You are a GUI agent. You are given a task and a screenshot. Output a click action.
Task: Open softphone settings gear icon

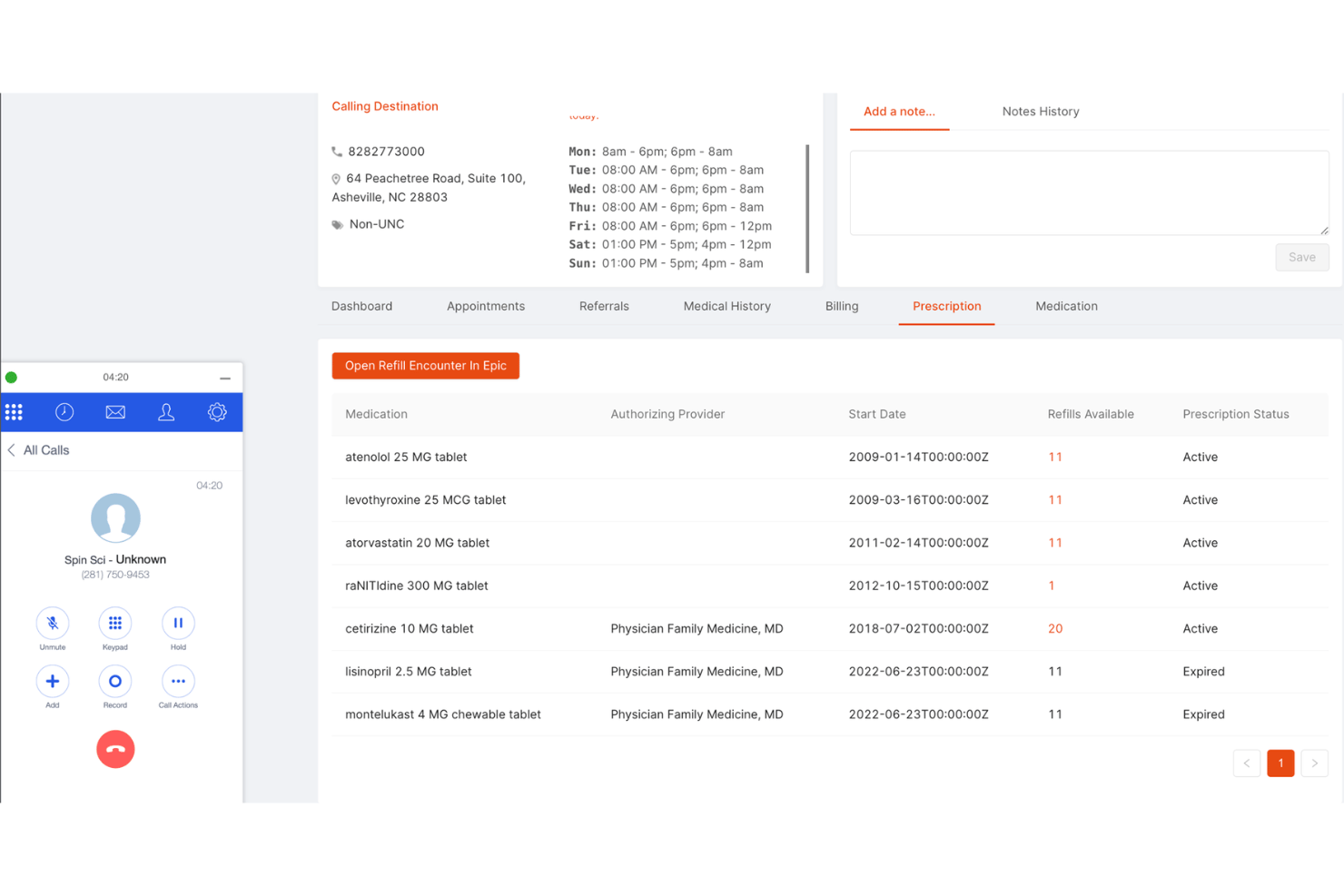click(217, 412)
